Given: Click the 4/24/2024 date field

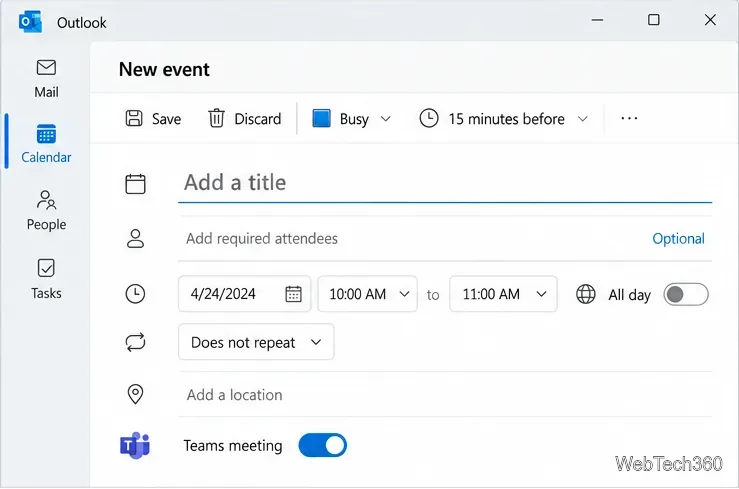Looking at the screenshot, I should pyautogui.click(x=244, y=294).
